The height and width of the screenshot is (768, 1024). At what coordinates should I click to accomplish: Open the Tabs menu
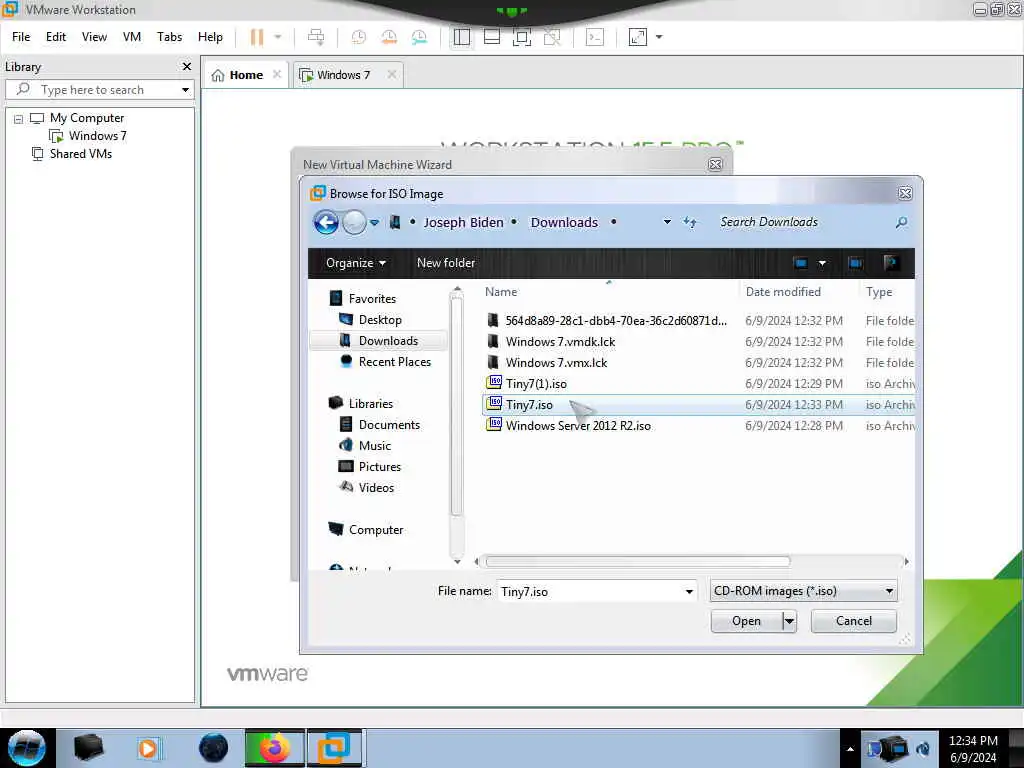click(x=169, y=37)
